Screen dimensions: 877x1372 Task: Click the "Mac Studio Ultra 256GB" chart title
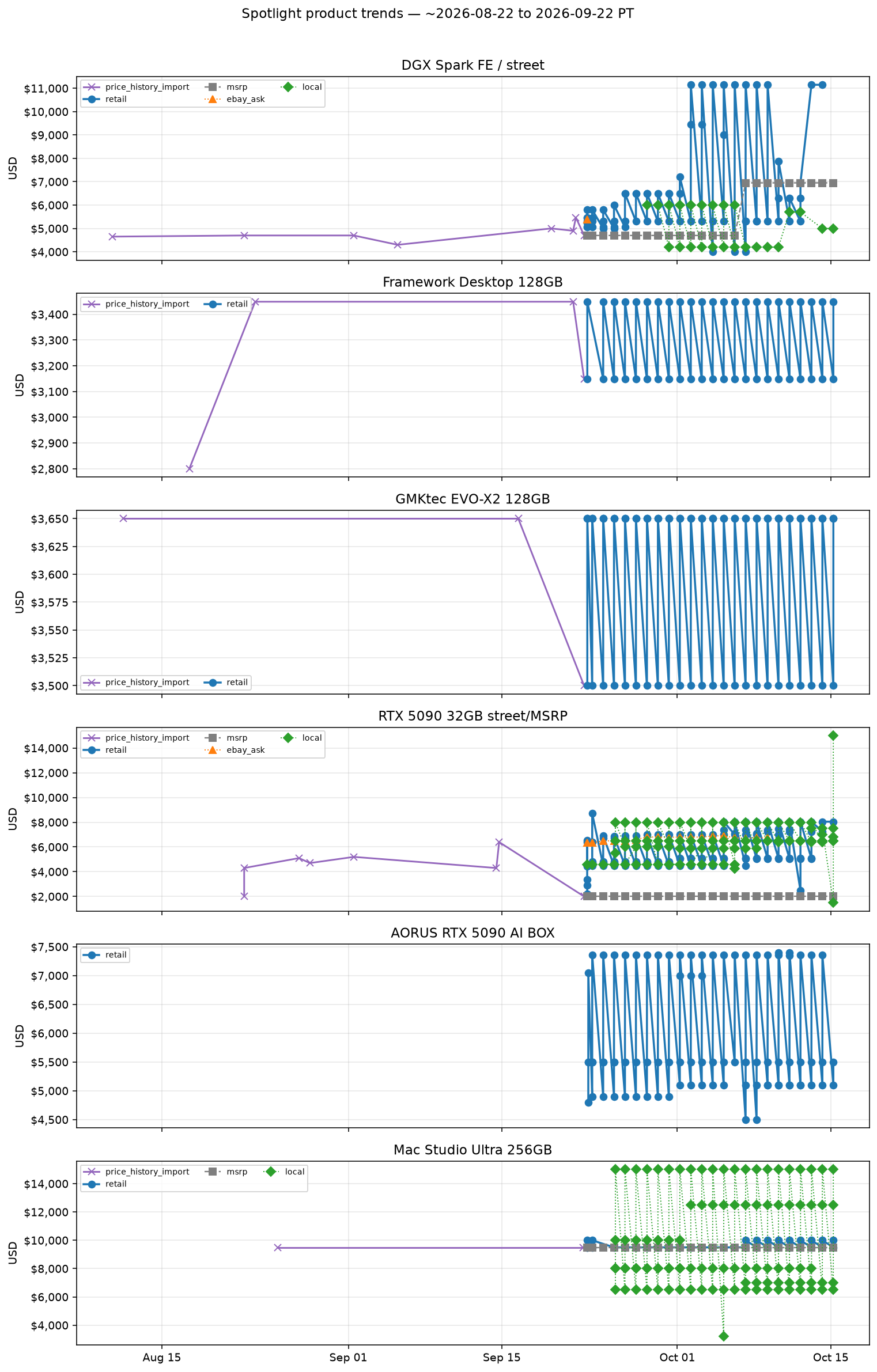pyautogui.click(x=472, y=1150)
